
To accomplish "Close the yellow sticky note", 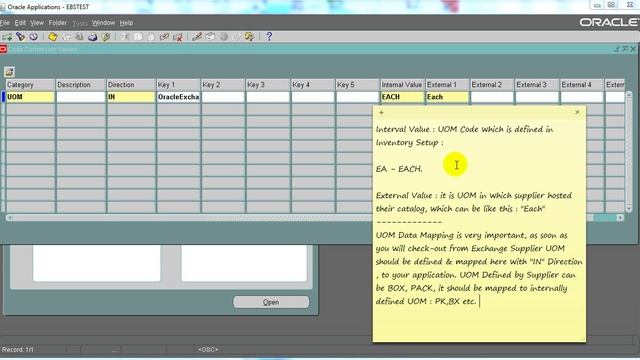I will pos(577,112).
